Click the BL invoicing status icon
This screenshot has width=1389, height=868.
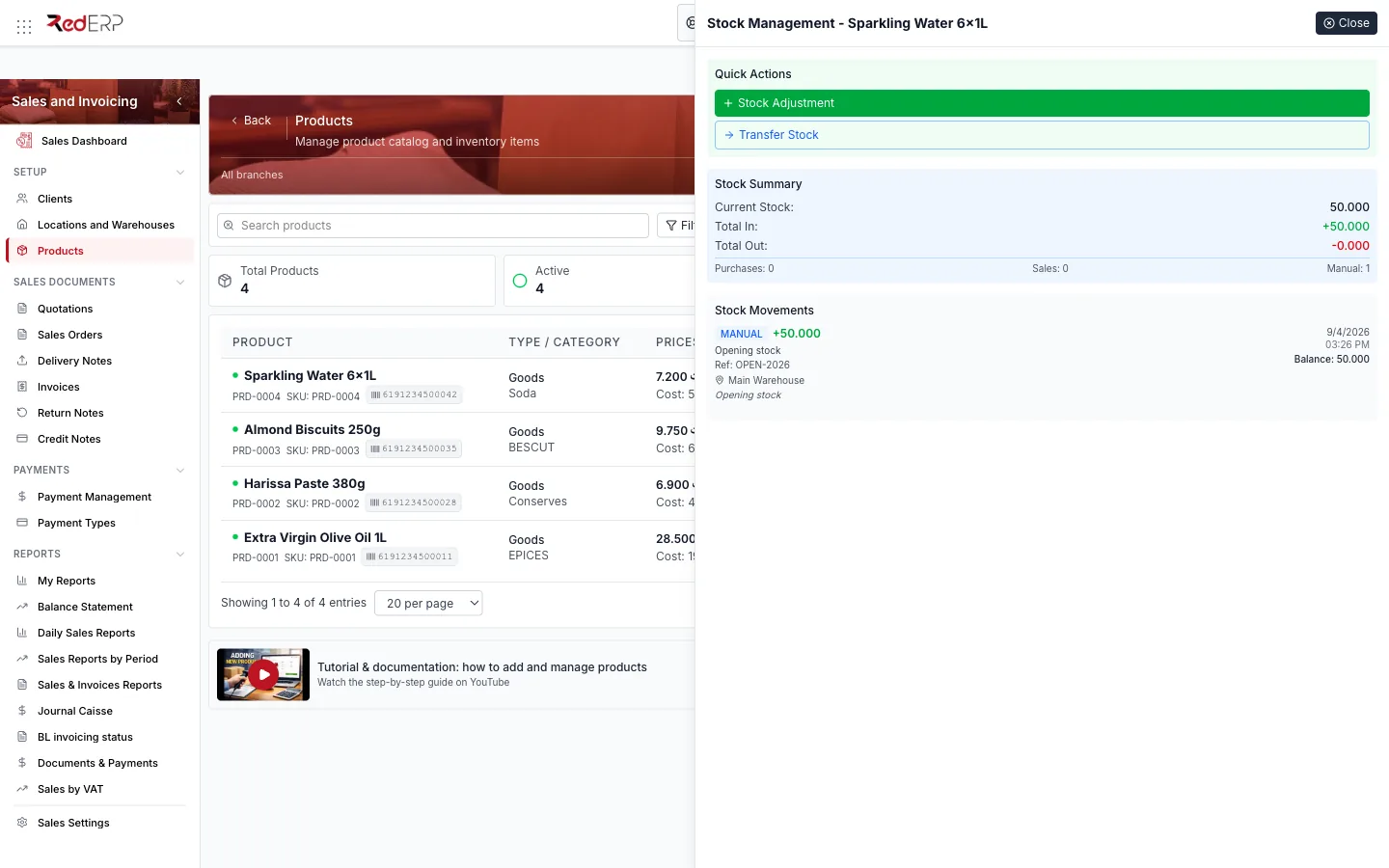pos(22,737)
